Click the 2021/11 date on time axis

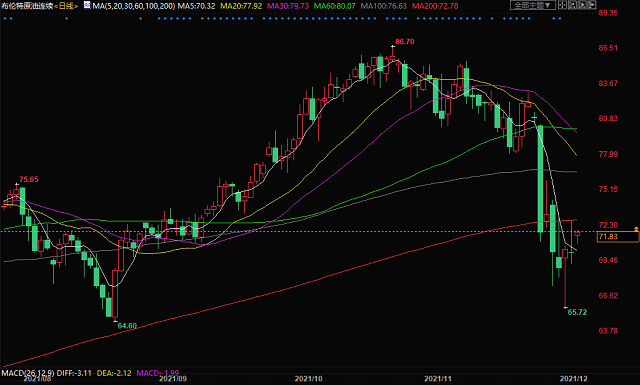tap(438, 379)
